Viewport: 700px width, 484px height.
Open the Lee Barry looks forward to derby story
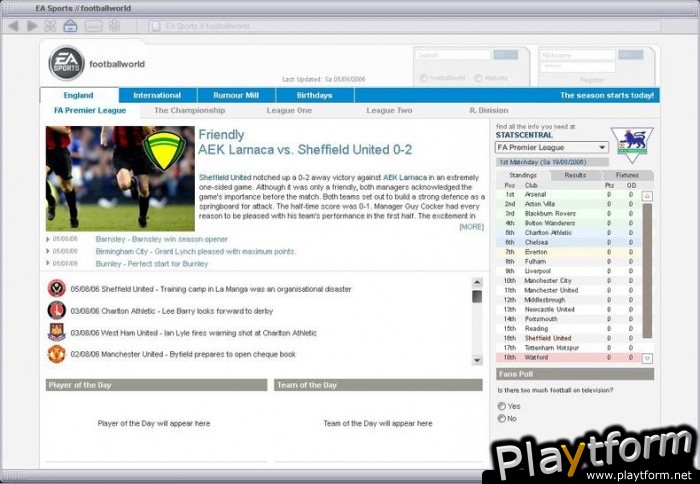(172, 311)
